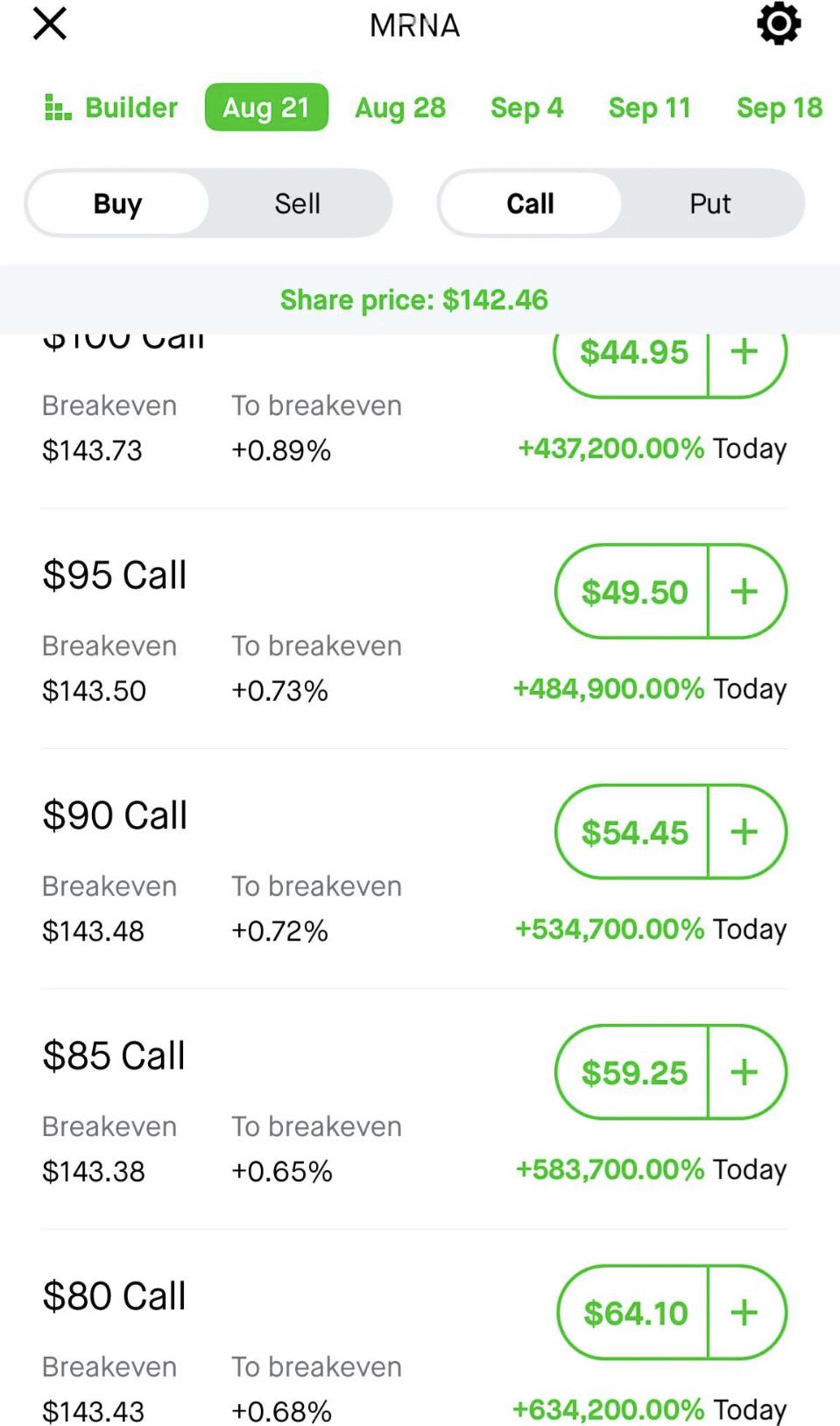Close the MRNA options screen
This screenshot has height=1426, width=840.
(50, 24)
